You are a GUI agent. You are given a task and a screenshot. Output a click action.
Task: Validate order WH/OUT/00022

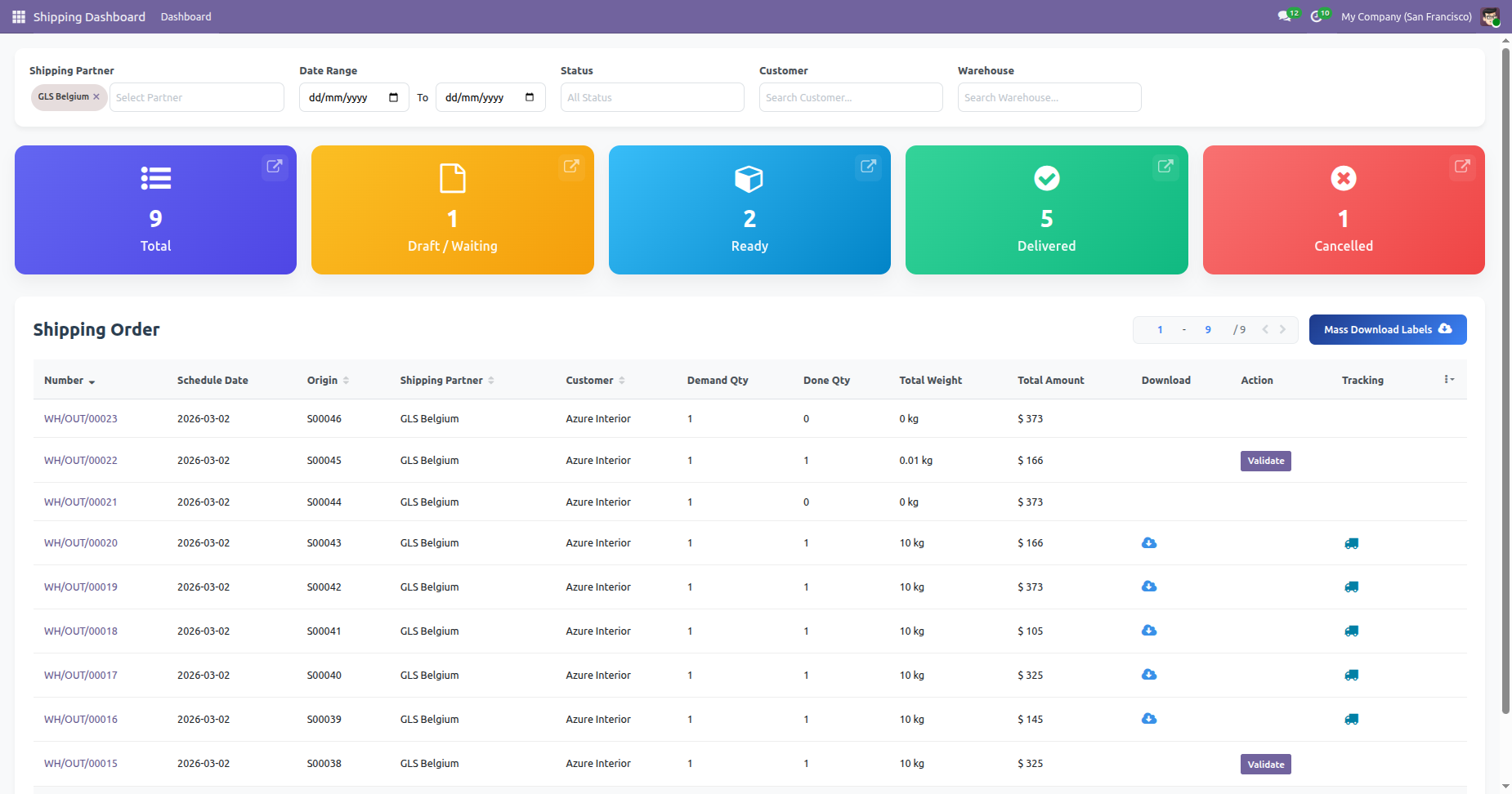coord(1265,462)
